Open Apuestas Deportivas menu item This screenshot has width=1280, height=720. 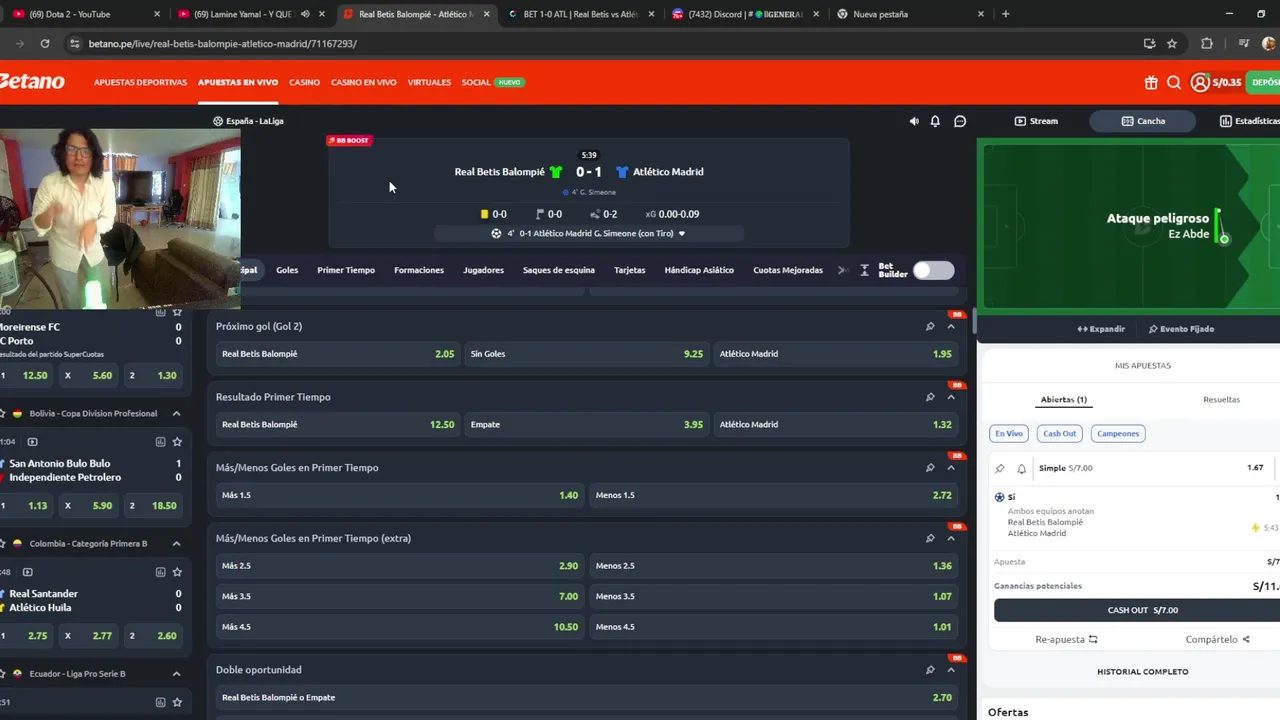140,82
